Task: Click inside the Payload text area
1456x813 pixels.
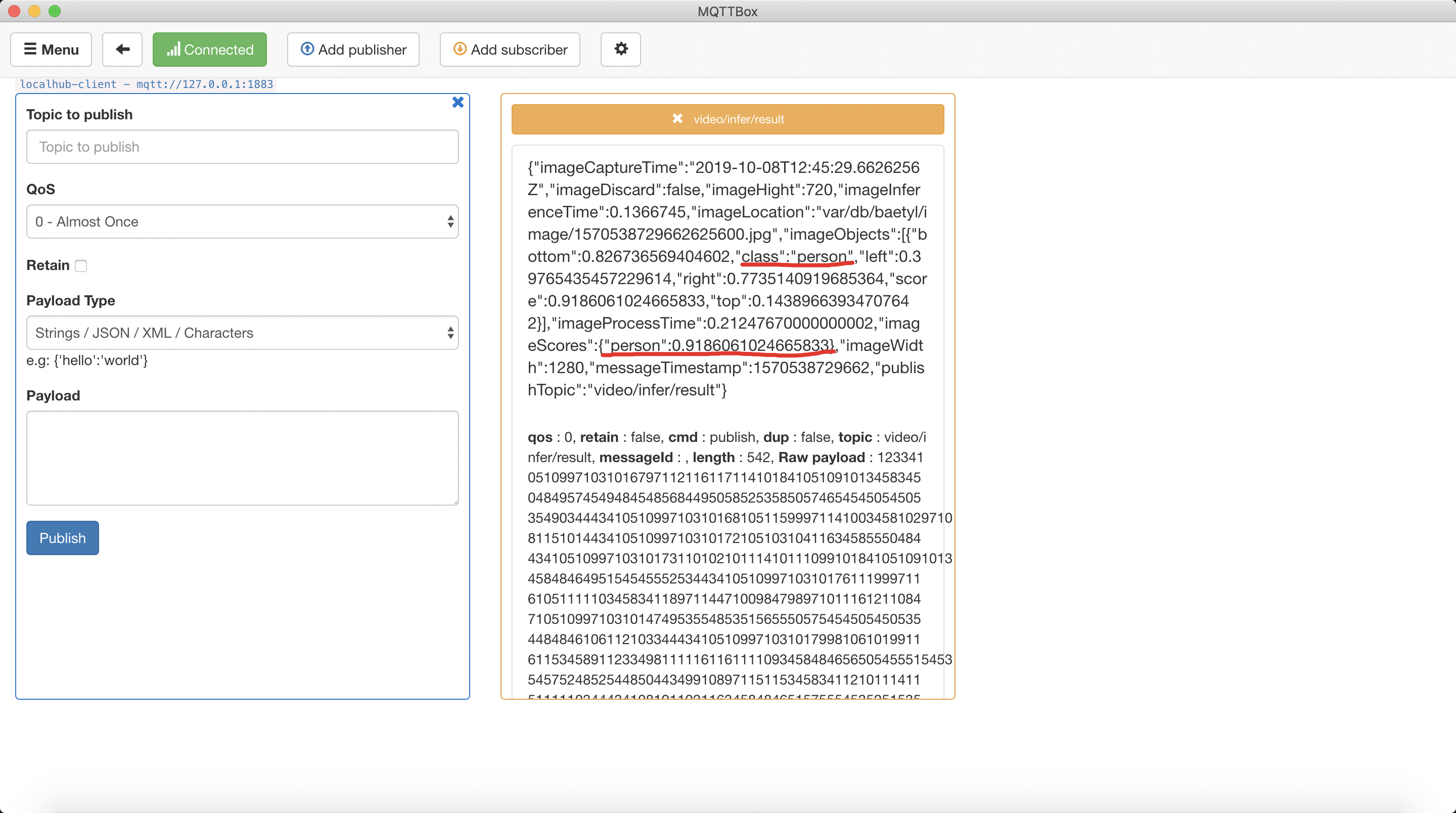Action: pos(243,458)
